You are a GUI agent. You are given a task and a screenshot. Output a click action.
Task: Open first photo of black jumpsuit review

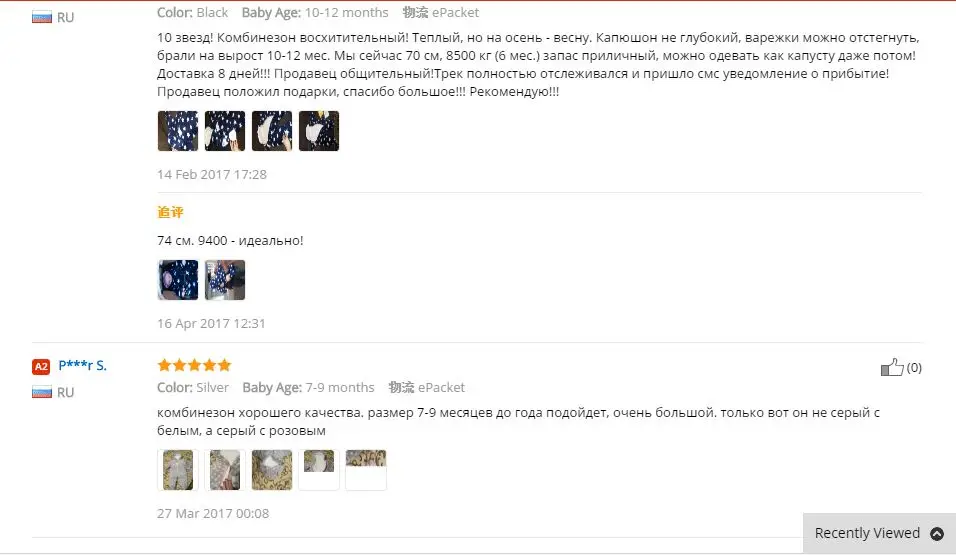pyautogui.click(x=177, y=131)
